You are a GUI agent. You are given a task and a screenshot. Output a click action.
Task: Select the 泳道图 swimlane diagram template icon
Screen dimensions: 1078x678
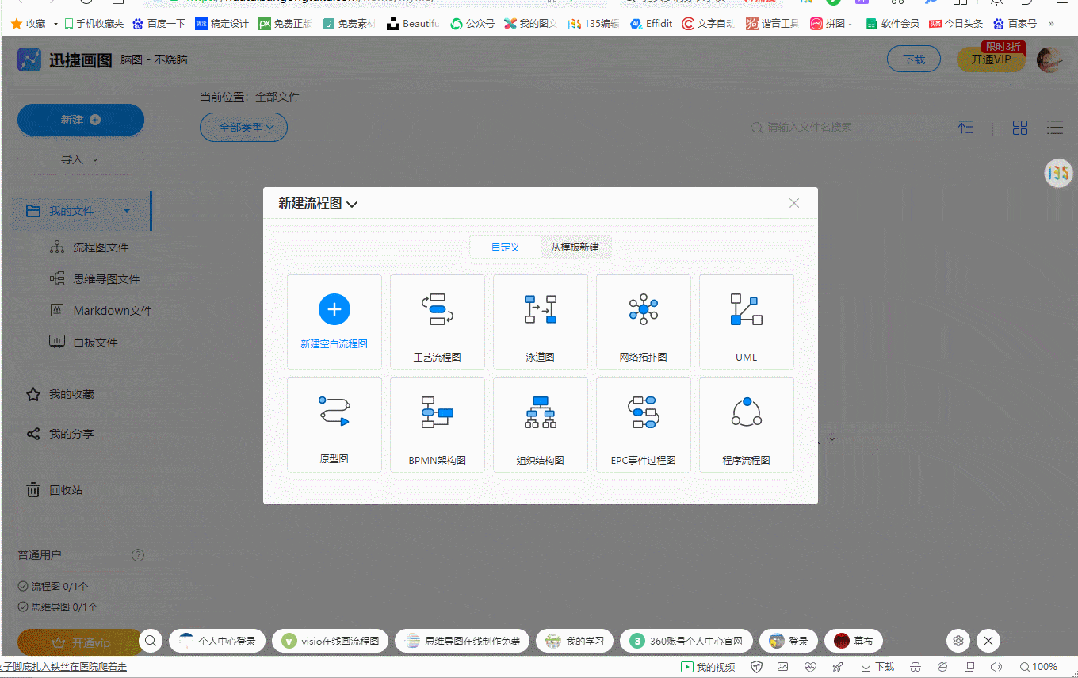tap(540, 310)
